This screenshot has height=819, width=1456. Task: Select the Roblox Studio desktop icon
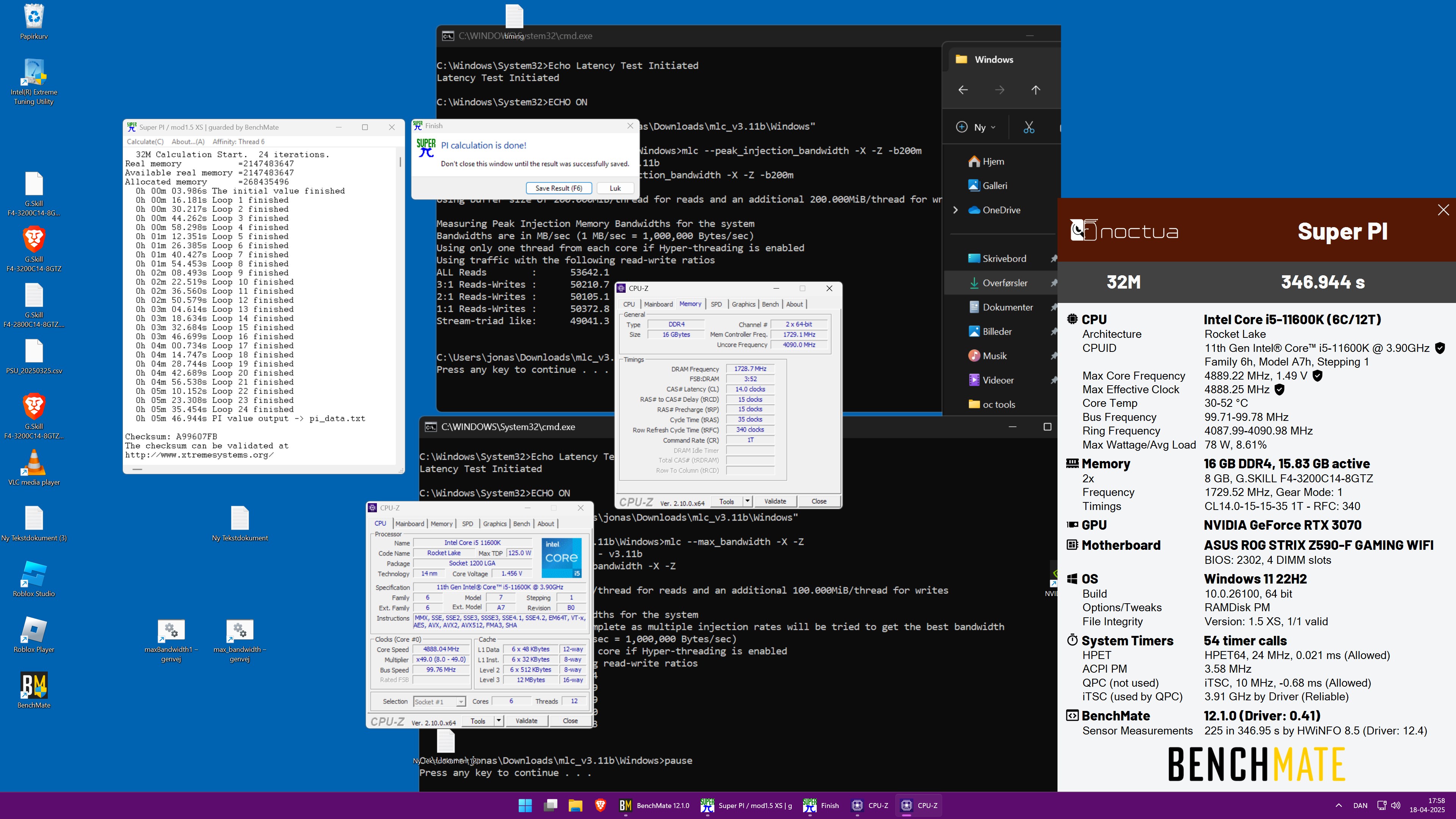(34, 579)
